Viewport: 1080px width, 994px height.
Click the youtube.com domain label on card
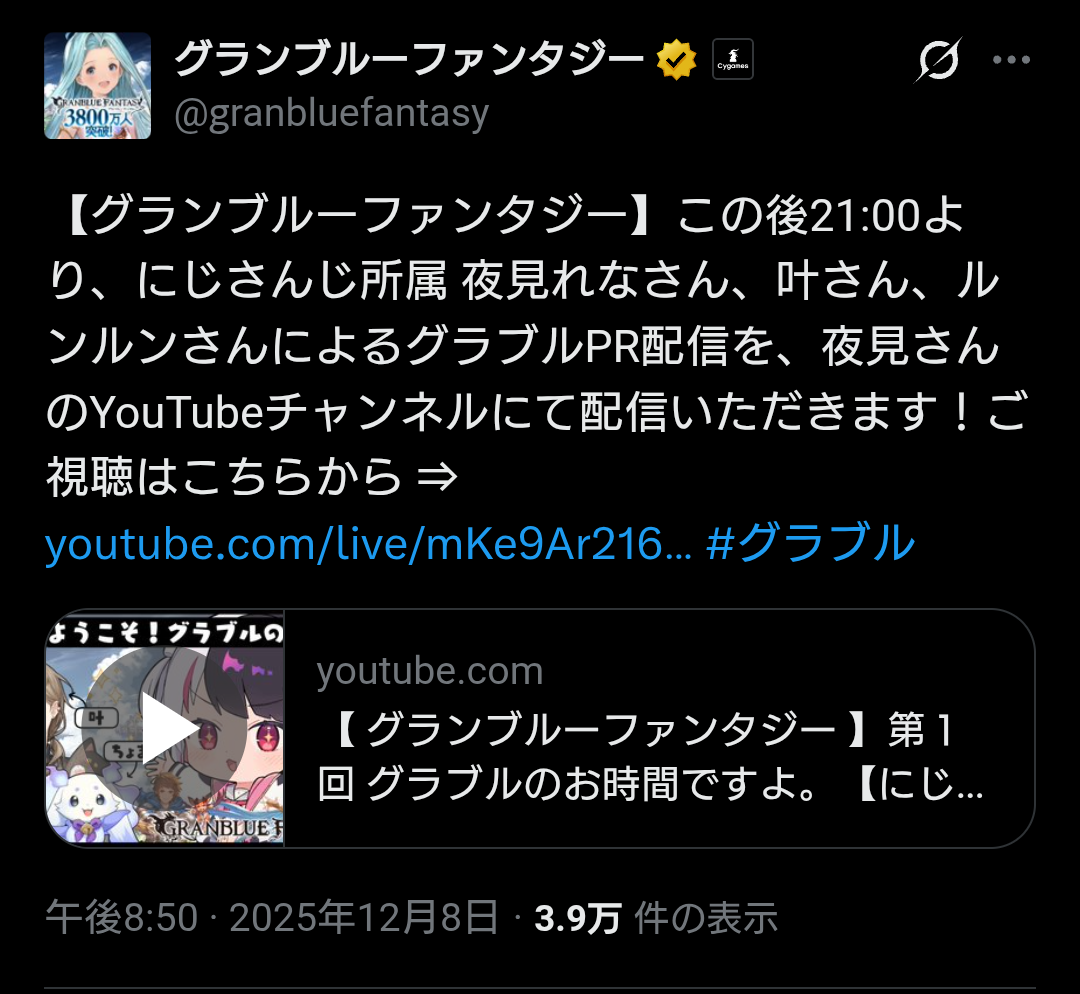[430, 671]
